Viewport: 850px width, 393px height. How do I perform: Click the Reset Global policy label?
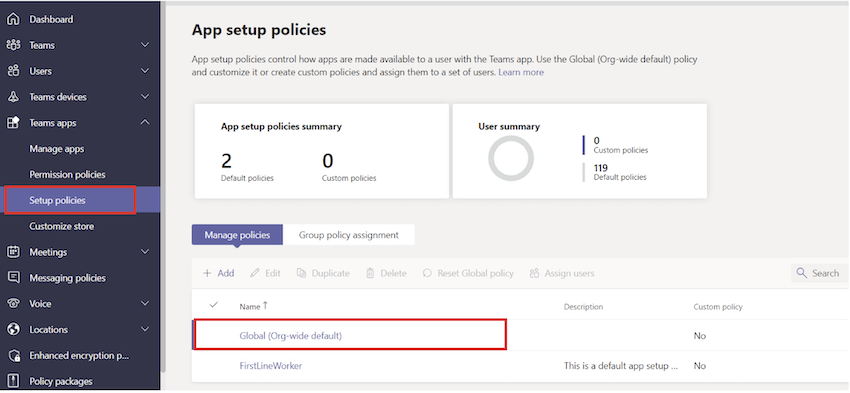click(x=475, y=273)
